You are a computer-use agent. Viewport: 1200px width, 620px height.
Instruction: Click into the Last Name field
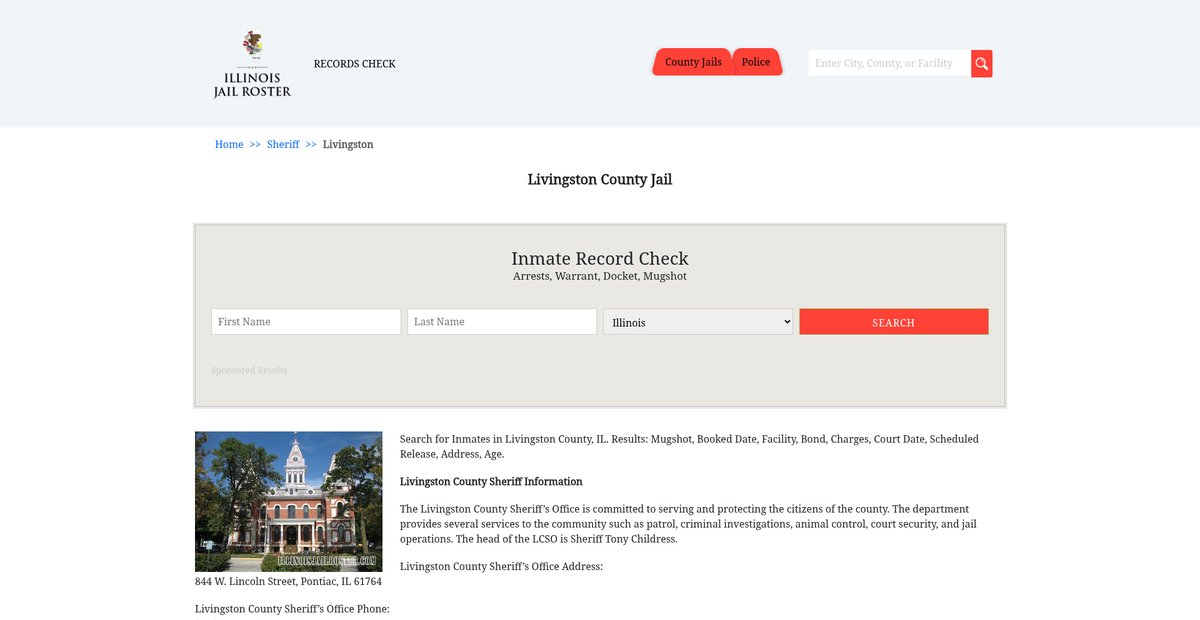[x=502, y=322]
